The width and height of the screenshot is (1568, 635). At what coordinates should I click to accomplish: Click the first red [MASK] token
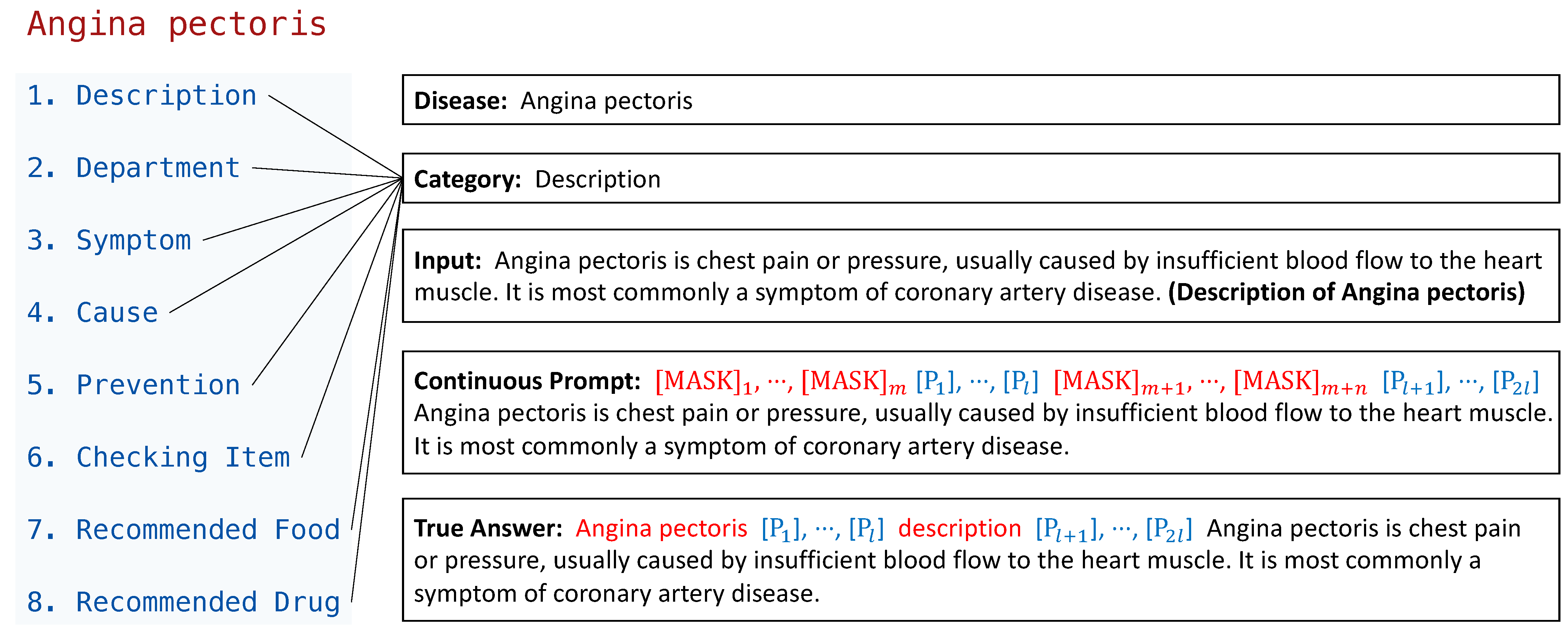click(x=703, y=381)
